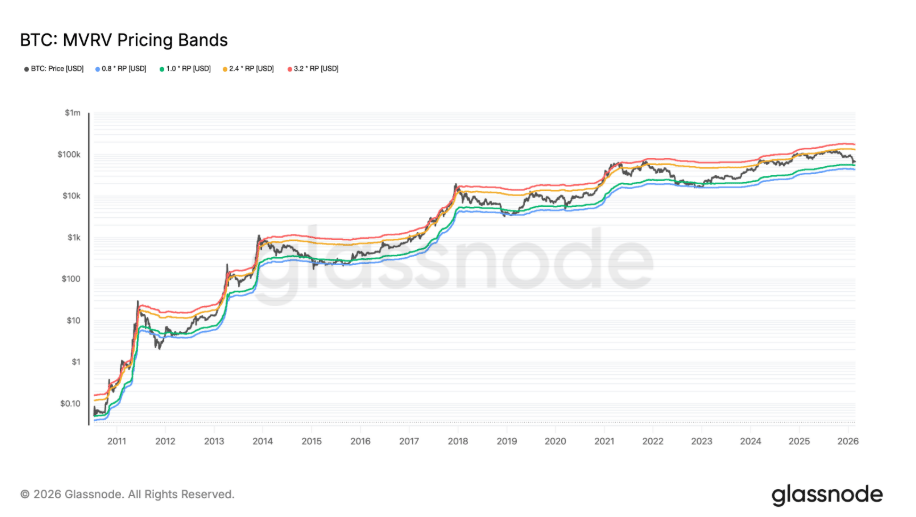Click the dark gray BTC Price legend dot
The width and height of the screenshot is (916, 517).
pyautogui.click(x=26, y=69)
